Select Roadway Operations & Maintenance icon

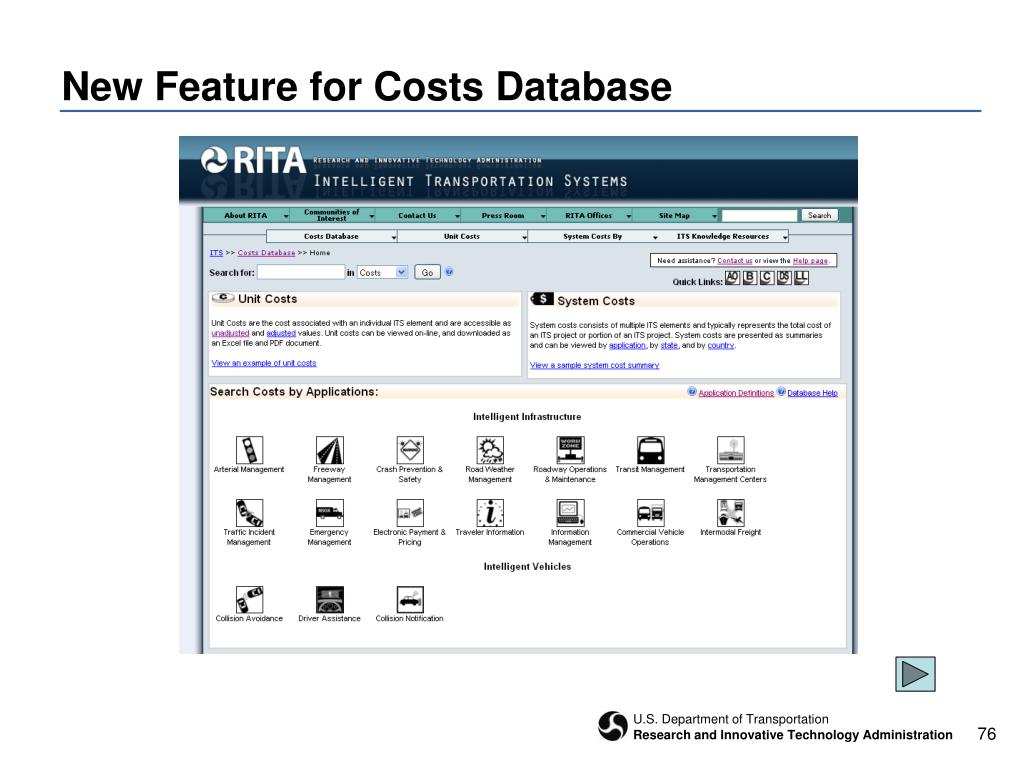pyautogui.click(x=570, y=450)
